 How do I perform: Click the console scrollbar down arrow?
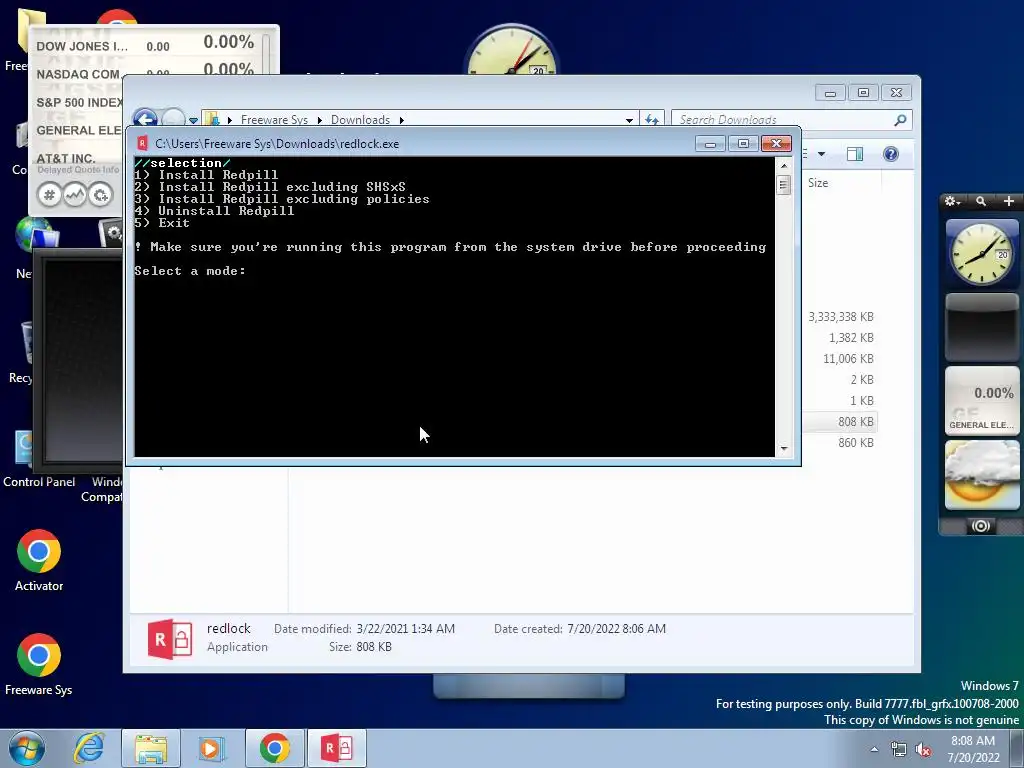pos(784,449)
